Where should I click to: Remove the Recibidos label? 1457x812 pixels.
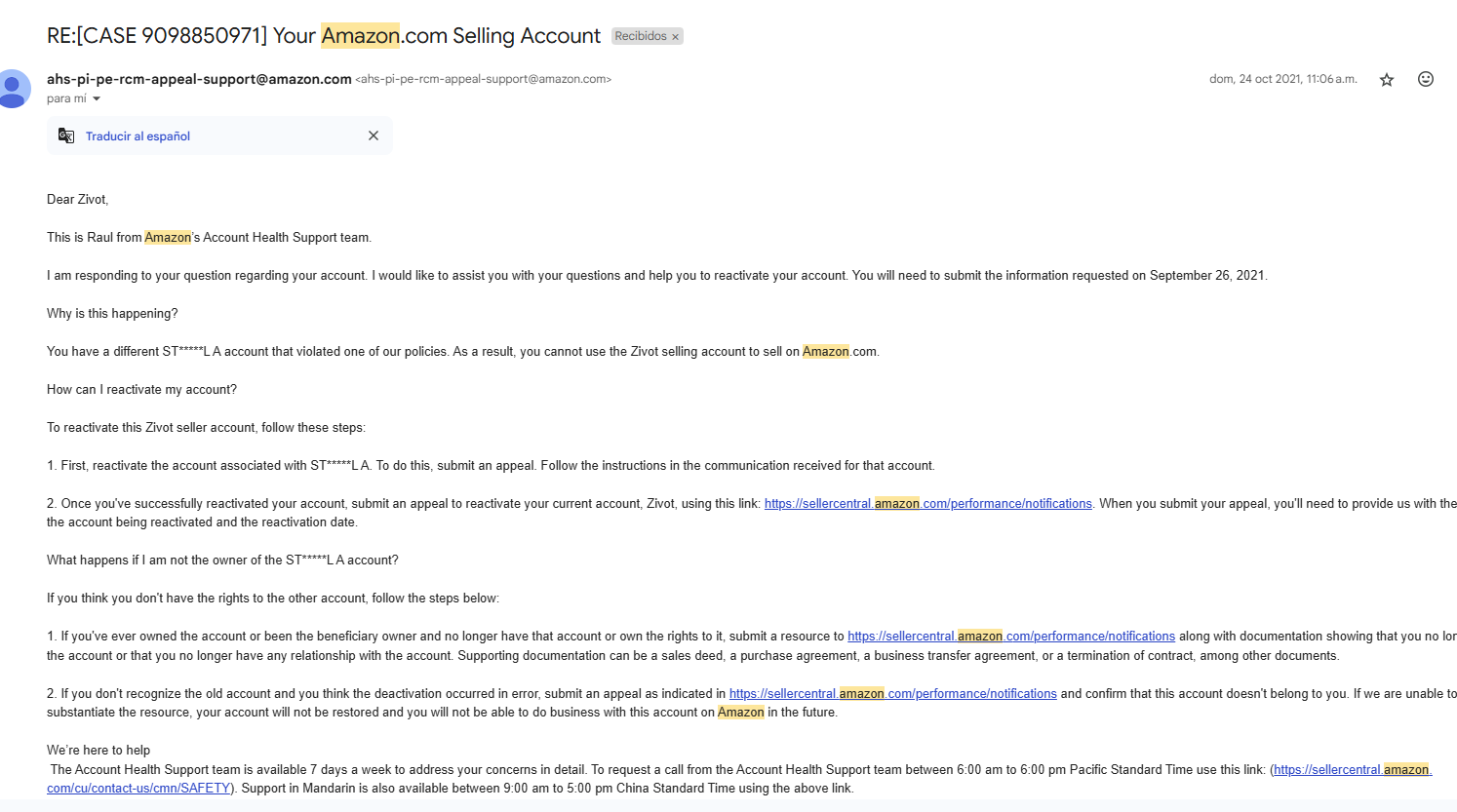[675, 37]
